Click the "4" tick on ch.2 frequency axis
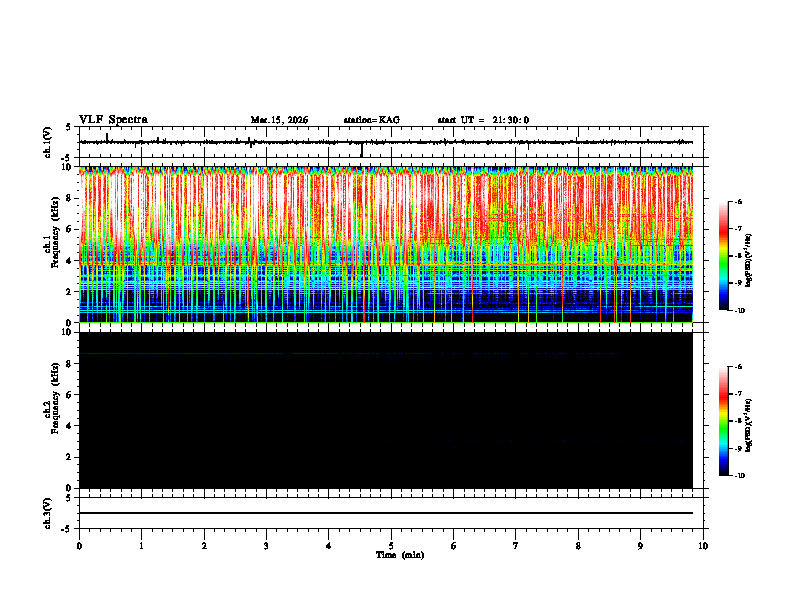The height and width of the screenshot is (612, 792). (x=69, y=426)
